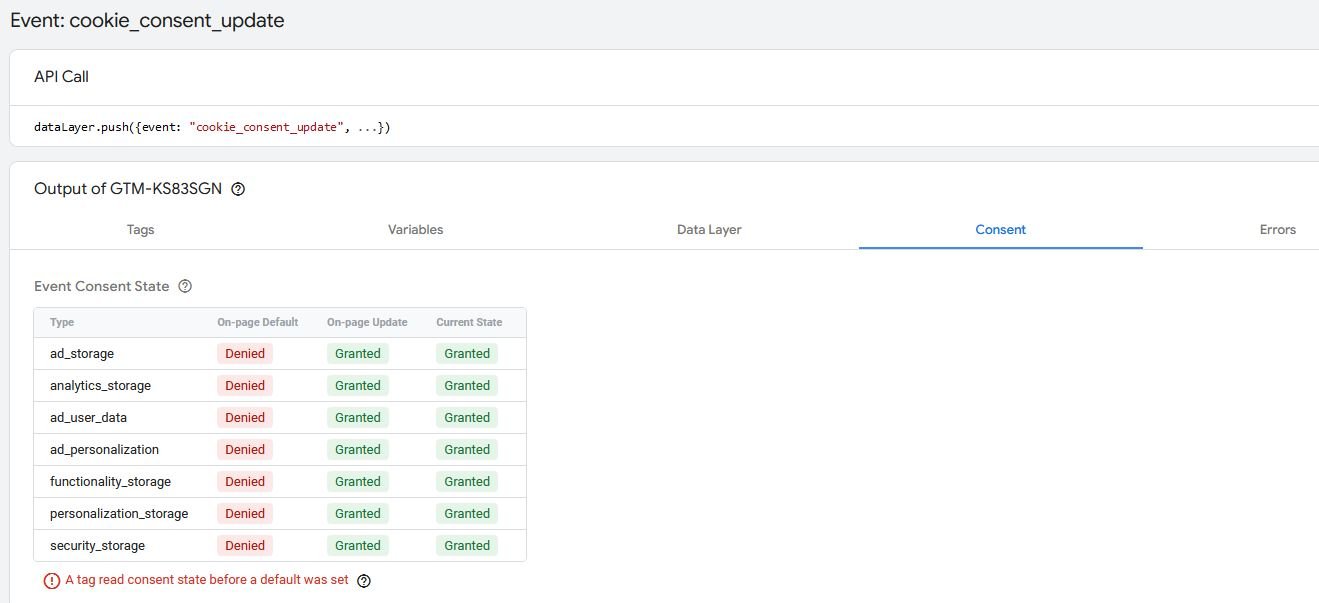Open the Data Layer tab

(x=709, y=230)
